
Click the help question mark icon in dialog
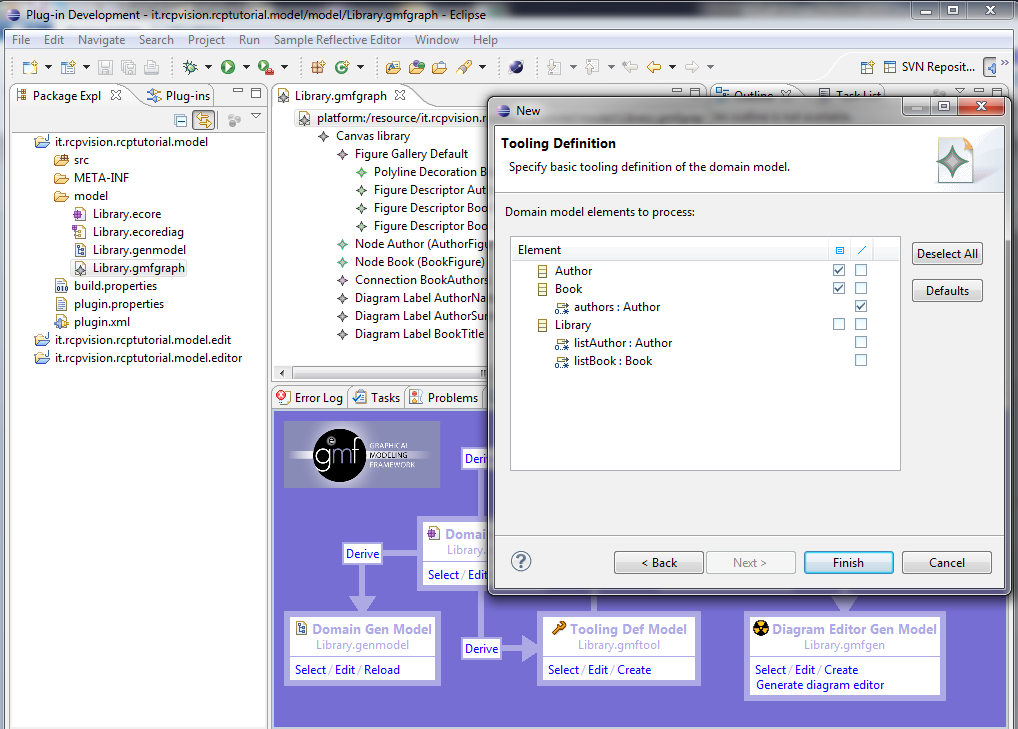coord(521,561)
